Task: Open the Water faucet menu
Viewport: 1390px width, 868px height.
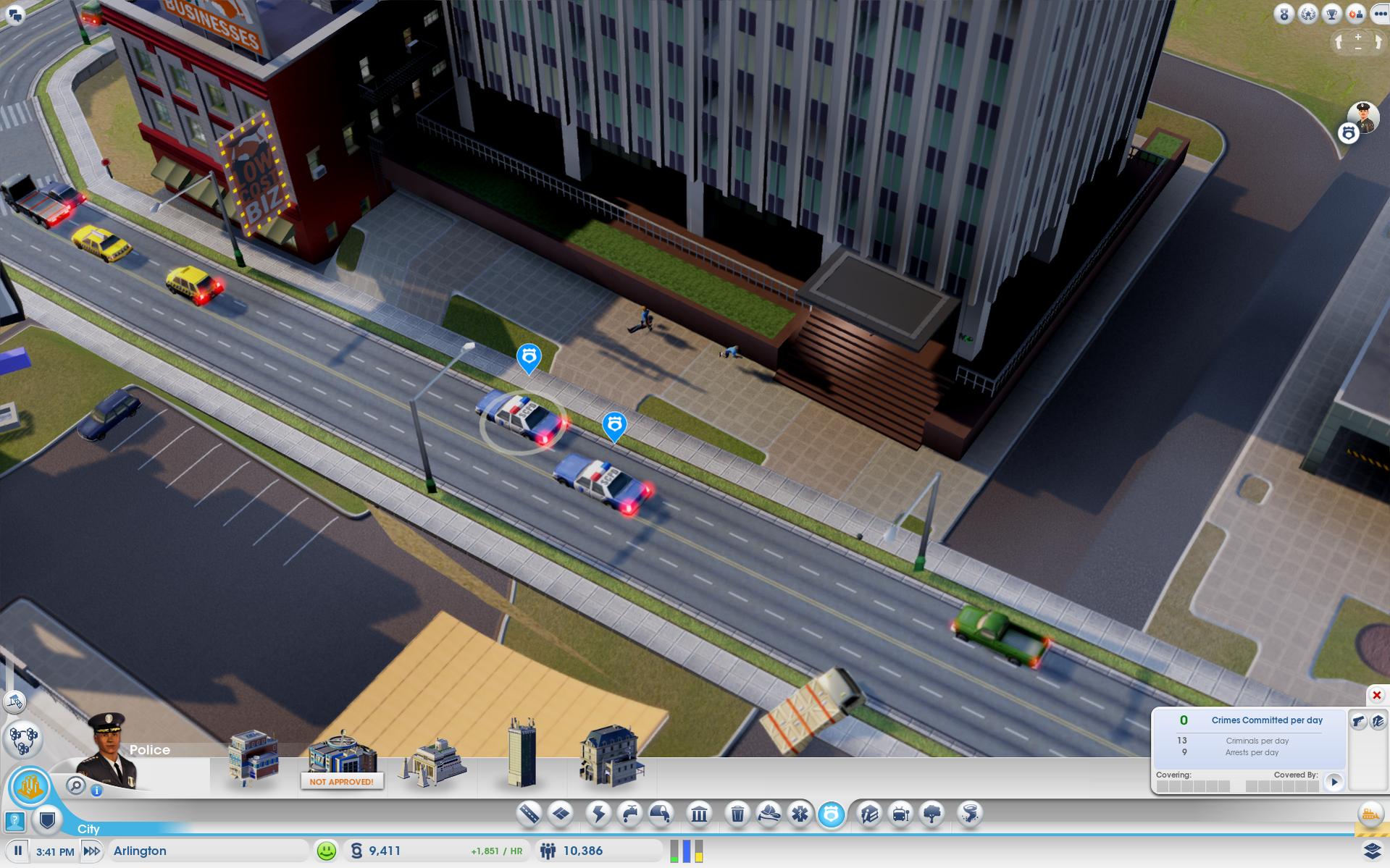Action: click(629, 814)
